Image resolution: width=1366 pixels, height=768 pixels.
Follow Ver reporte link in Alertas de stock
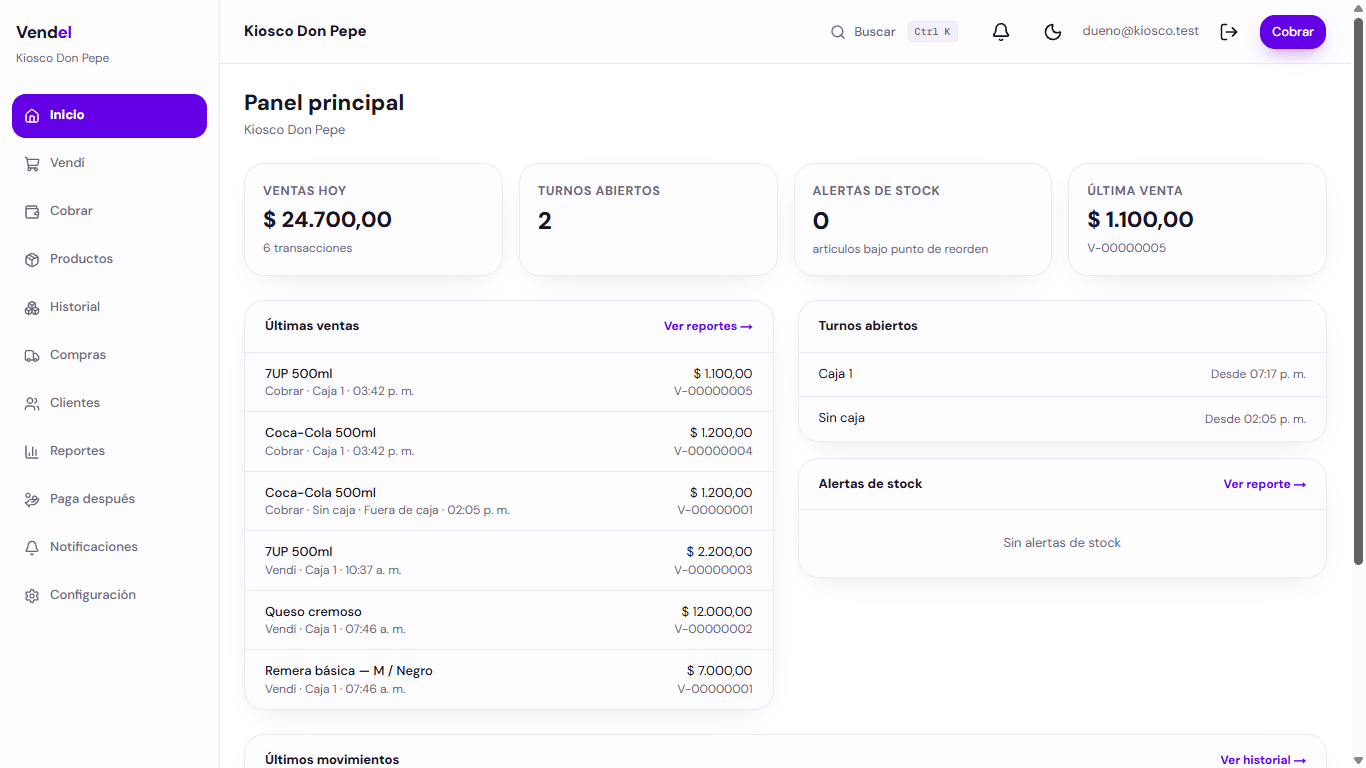click(1265, 484)
